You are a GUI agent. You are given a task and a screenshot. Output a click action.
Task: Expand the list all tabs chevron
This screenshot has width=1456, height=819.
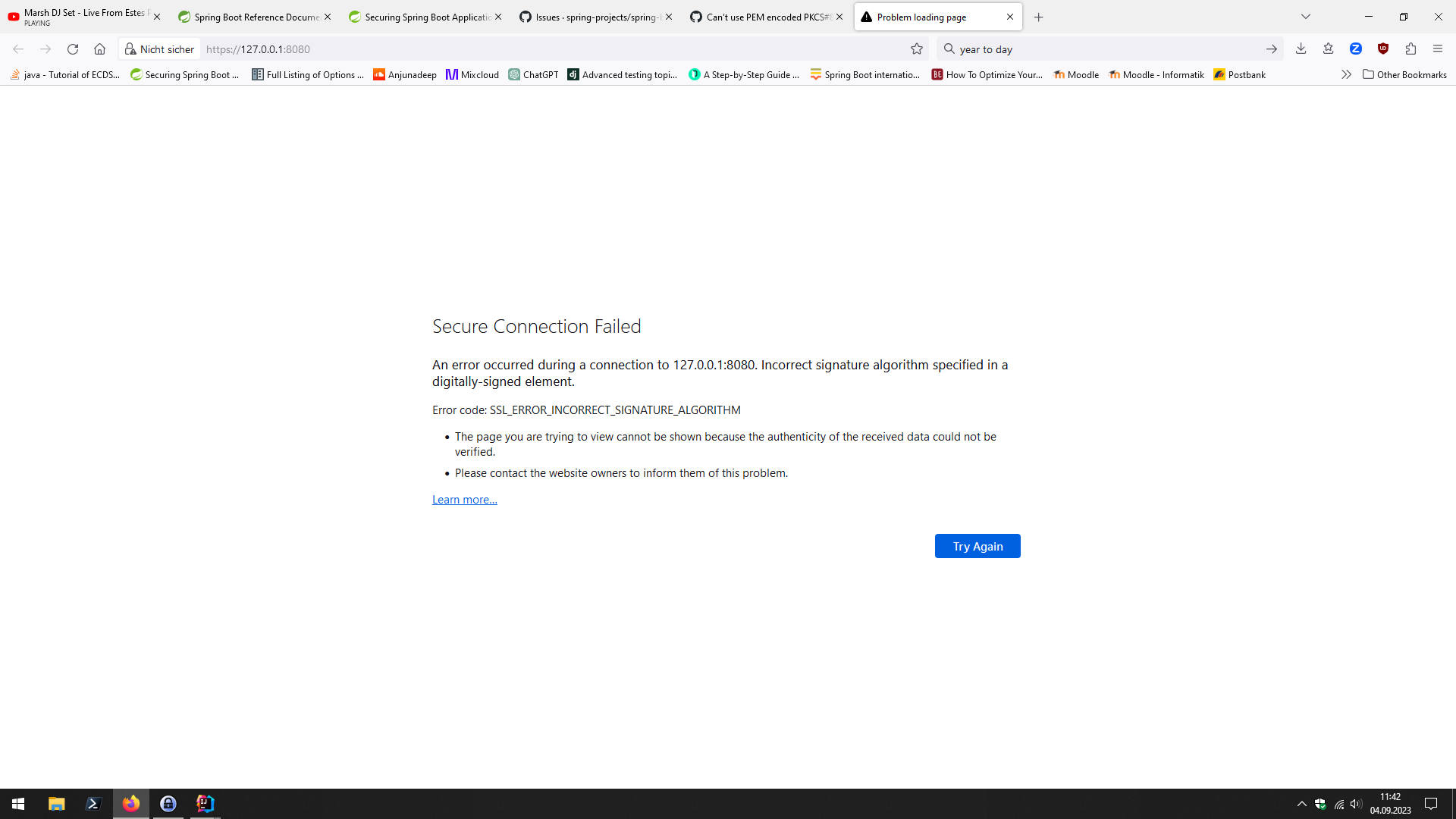pos(1306,17)
